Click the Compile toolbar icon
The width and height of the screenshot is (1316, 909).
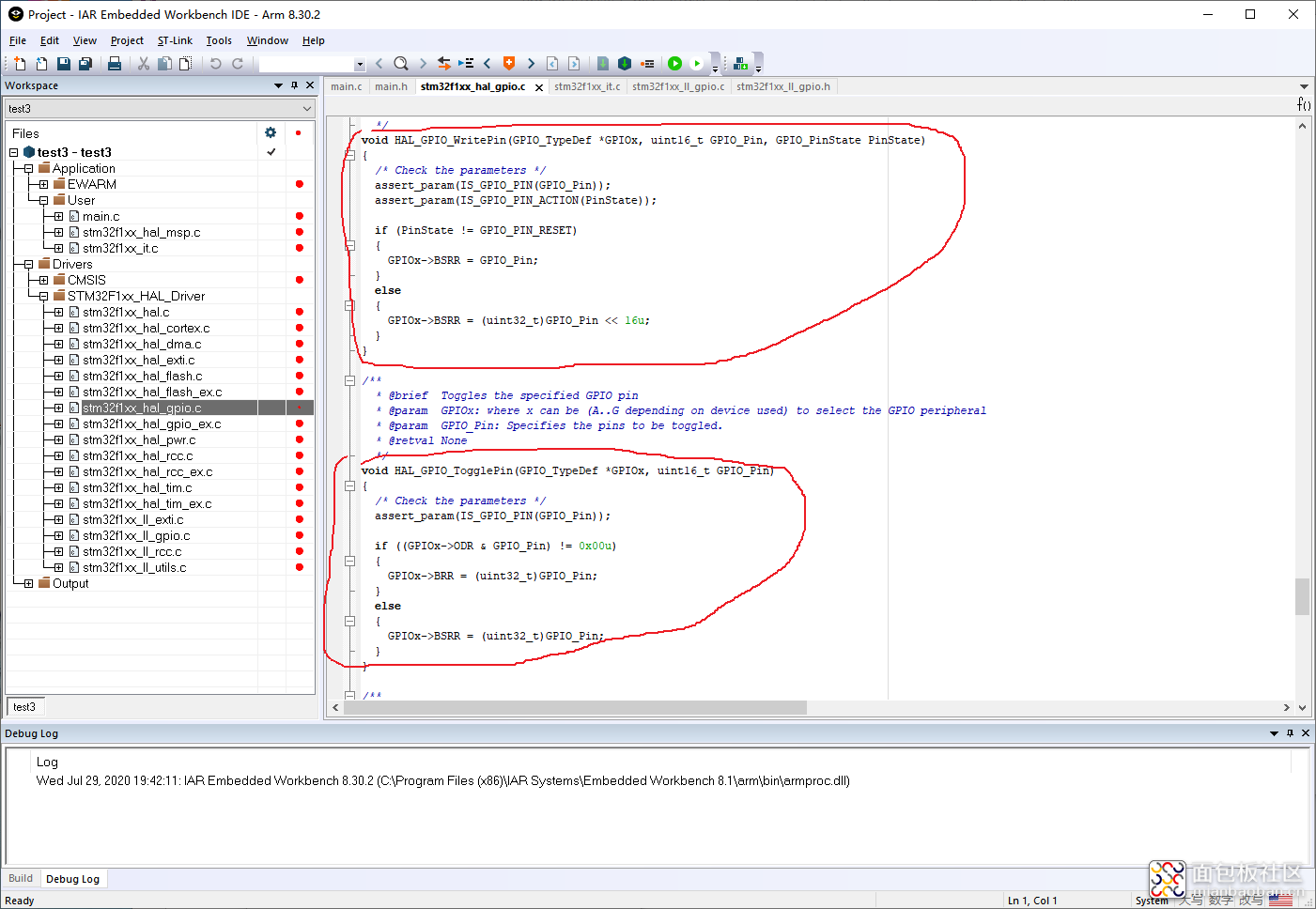[x=603, y=63]
